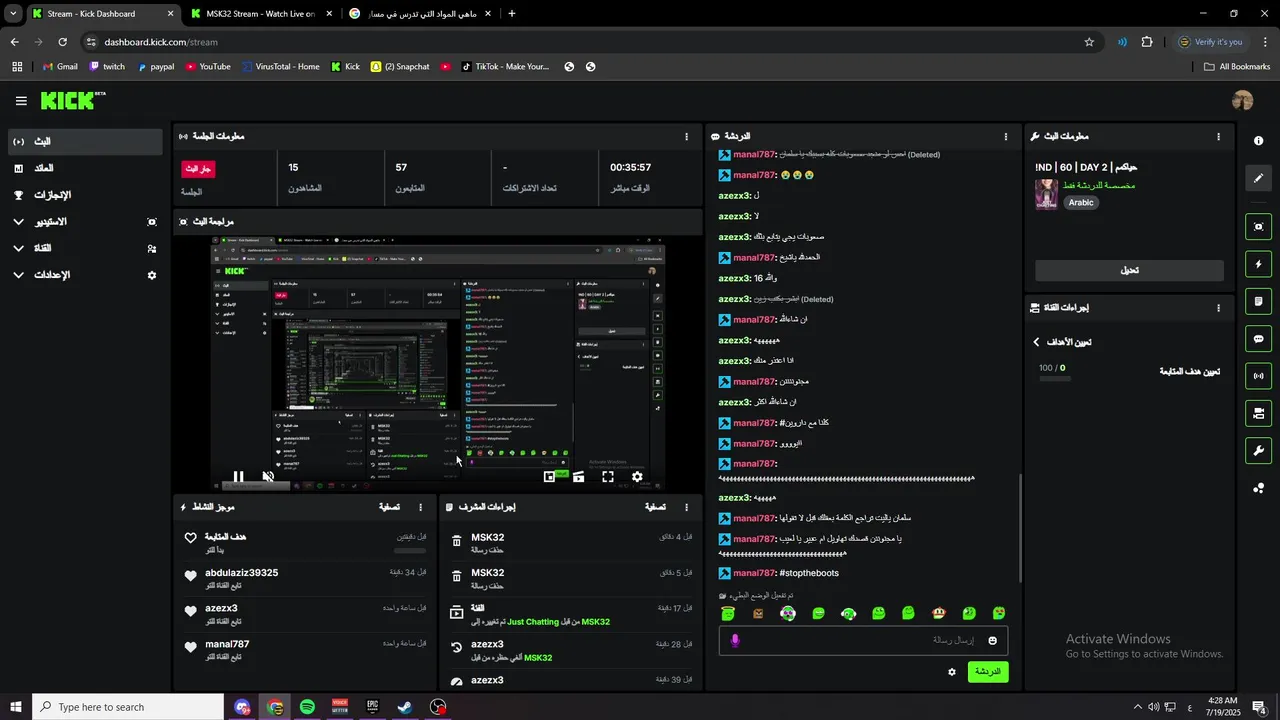
Task: Open three-dot menu of الدردشة chat panel
Action: click(1006, 136)
